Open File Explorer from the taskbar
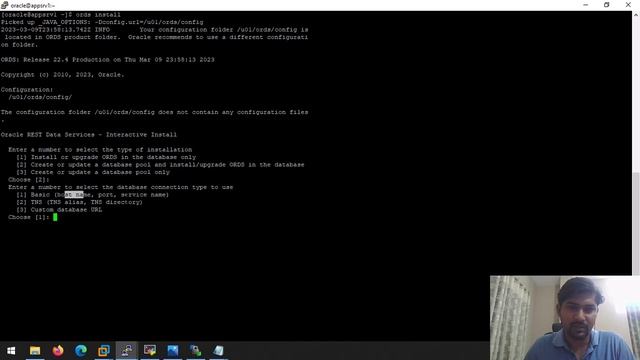640x360 pixels. (x=35, y=351)
